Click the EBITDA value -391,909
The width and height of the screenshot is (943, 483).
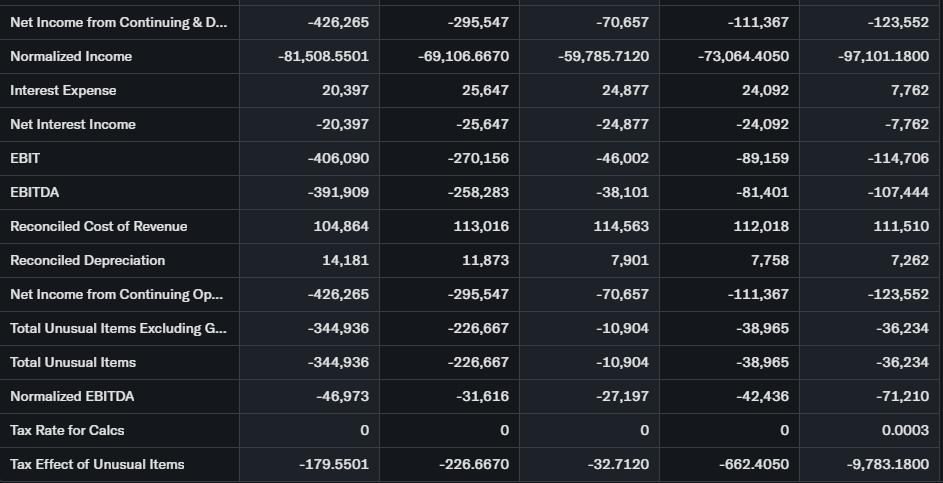339,192
